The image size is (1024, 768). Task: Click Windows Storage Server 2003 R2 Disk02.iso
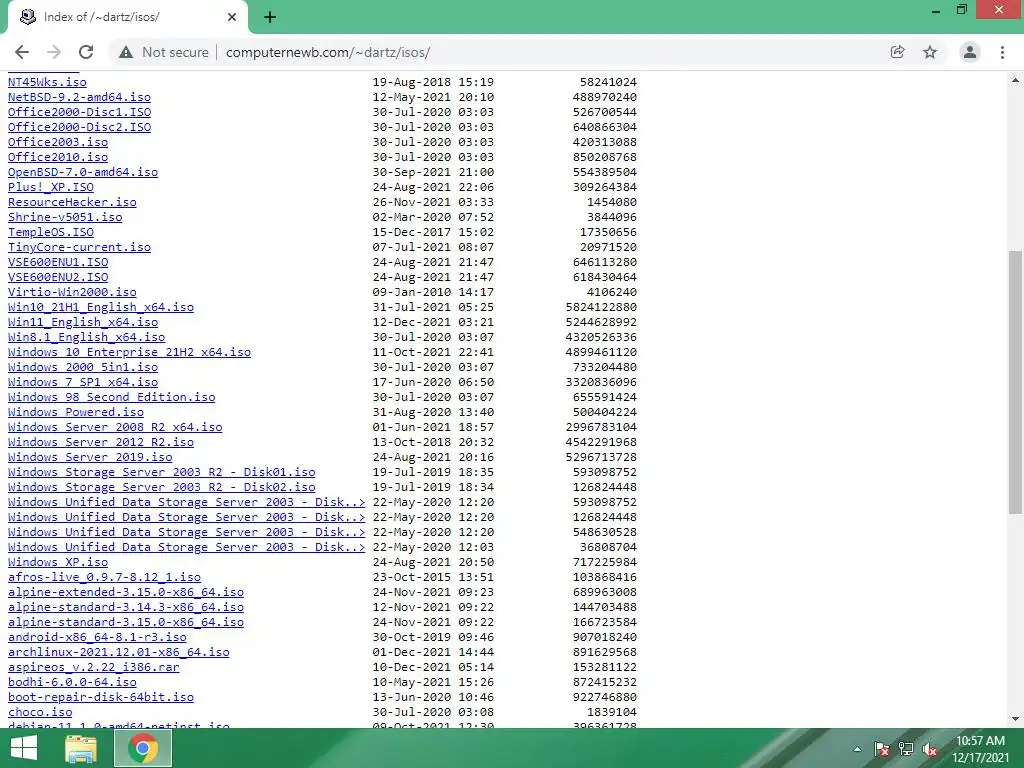pyautogui.click(x=161, y=487)
